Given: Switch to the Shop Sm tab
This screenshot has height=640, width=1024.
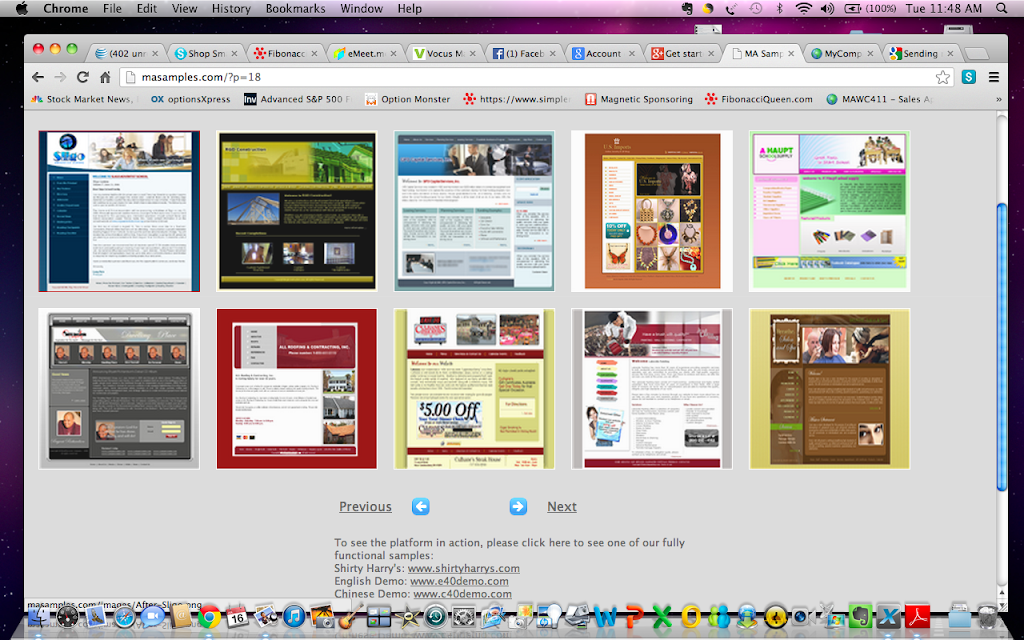Looking at the screenshot, I should [x=206, y=54].
